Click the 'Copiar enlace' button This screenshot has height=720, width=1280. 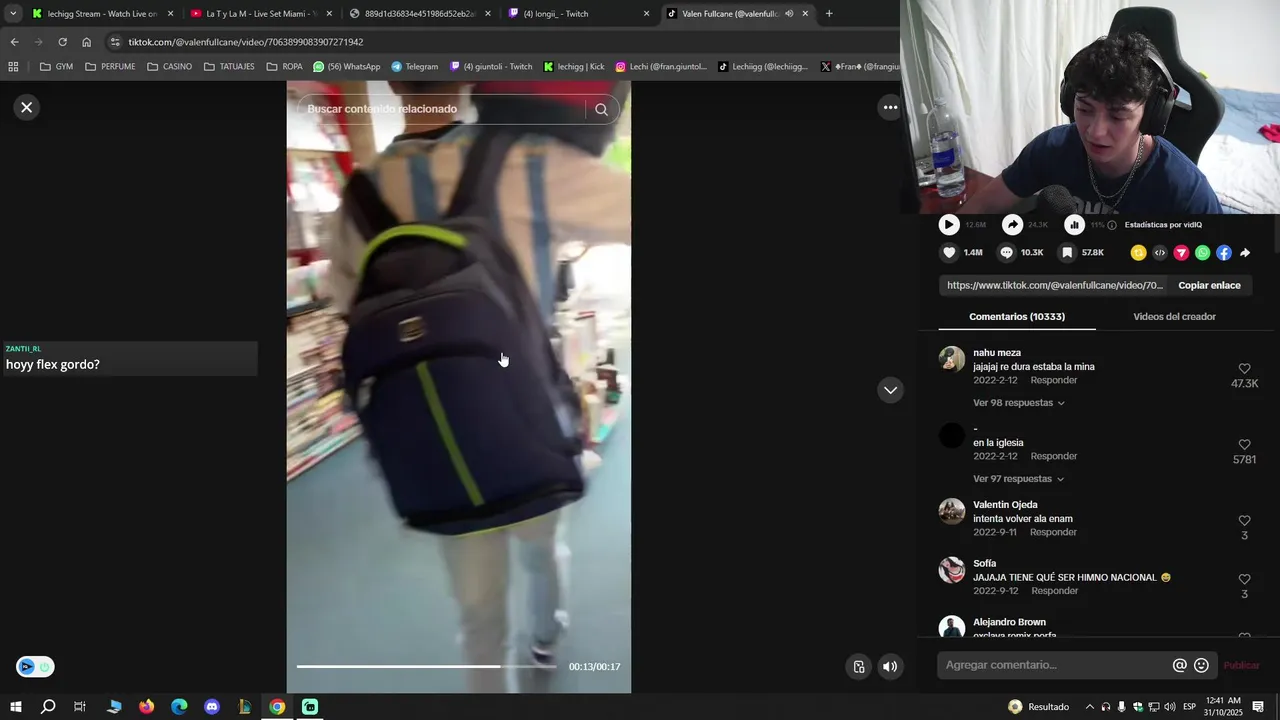(x=1209, y=285)
